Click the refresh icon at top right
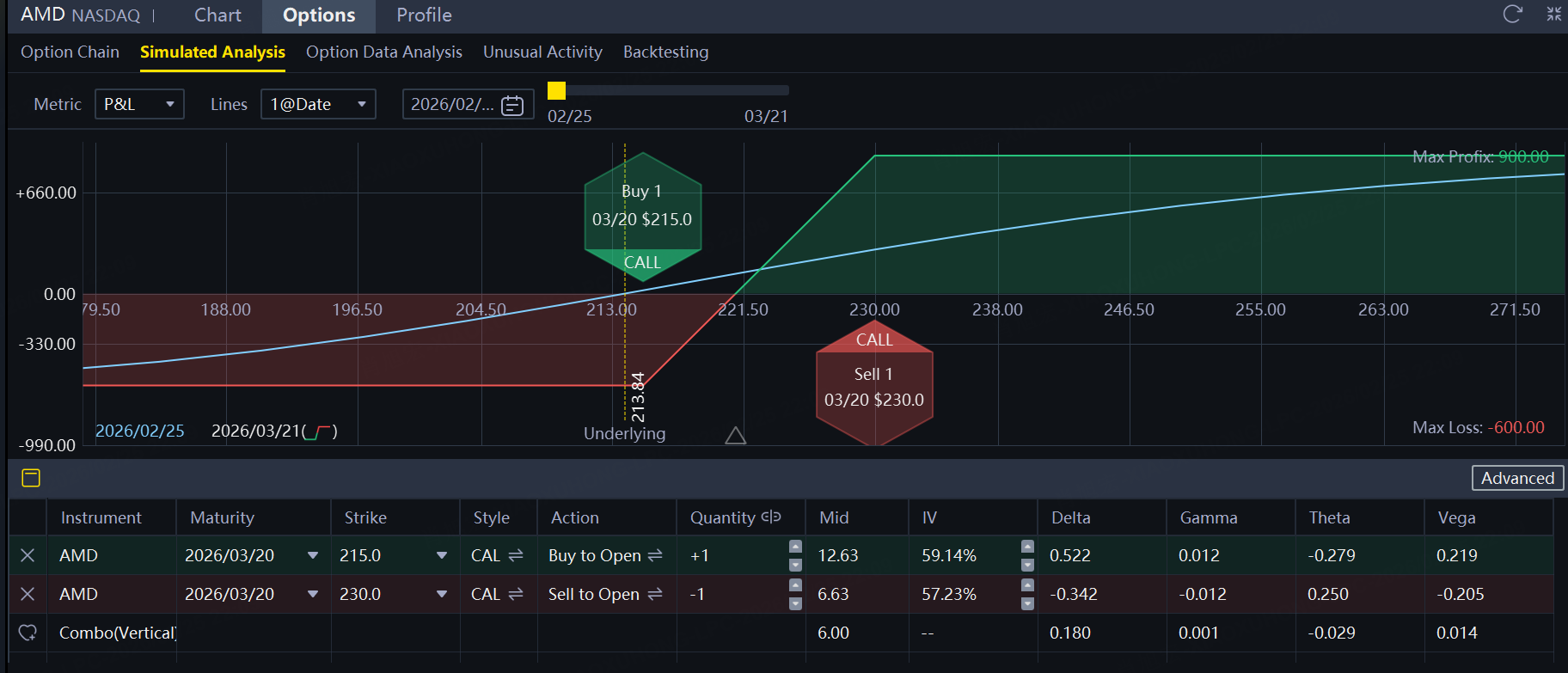The height and width of the screenshot is (673, 1568). [1512, 14]
